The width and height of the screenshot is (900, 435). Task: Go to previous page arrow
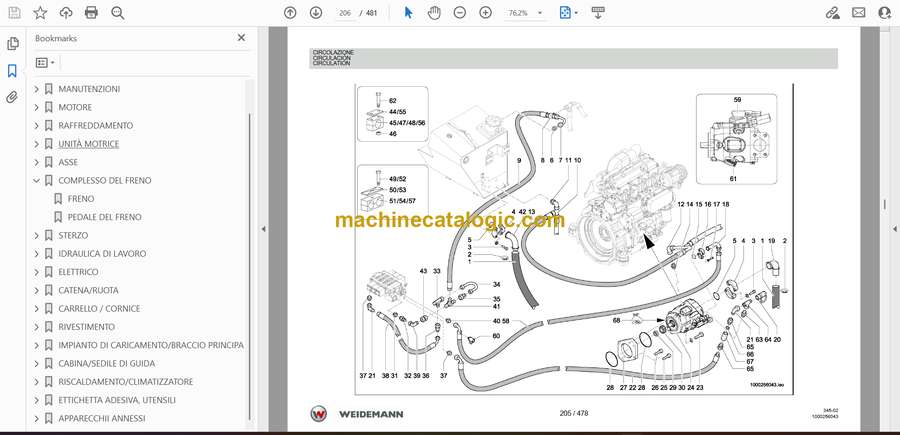click(290, 13)
